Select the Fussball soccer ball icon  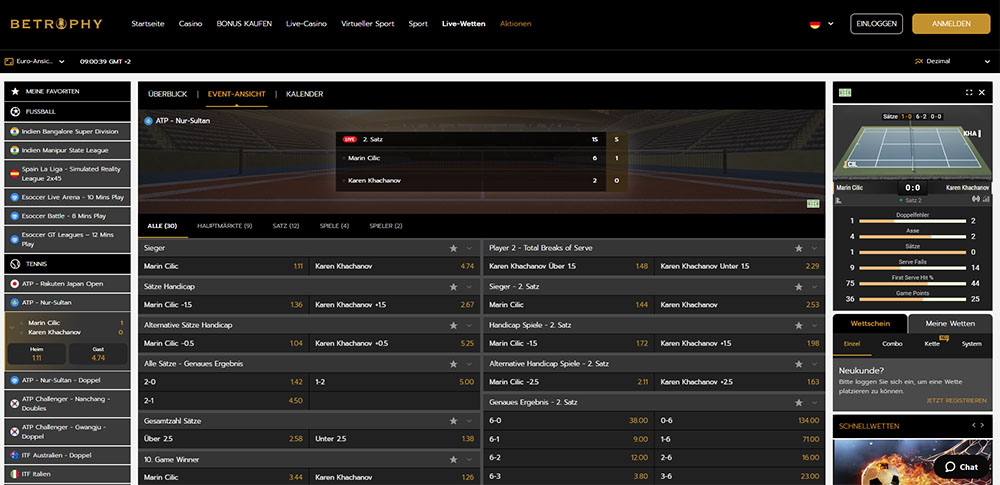click(15, 111)
